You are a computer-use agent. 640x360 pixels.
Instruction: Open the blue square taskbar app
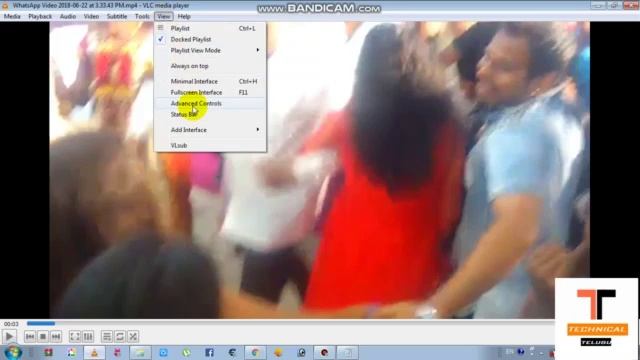coord(163,352)
